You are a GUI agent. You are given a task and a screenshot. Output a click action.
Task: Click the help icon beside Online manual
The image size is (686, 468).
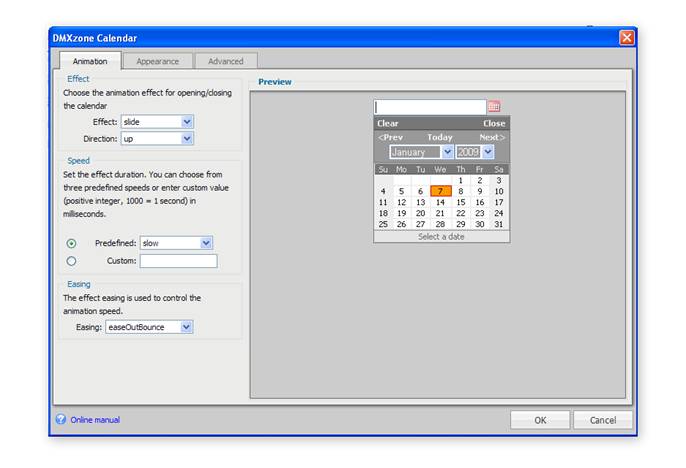(x=61, y=419)
